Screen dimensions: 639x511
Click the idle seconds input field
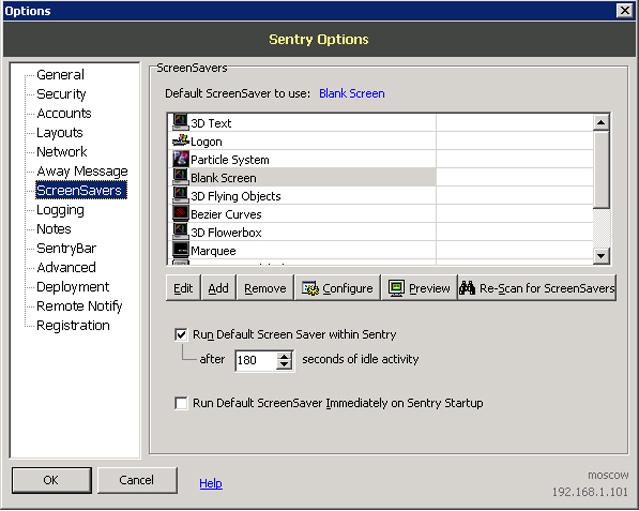[255, 360]
